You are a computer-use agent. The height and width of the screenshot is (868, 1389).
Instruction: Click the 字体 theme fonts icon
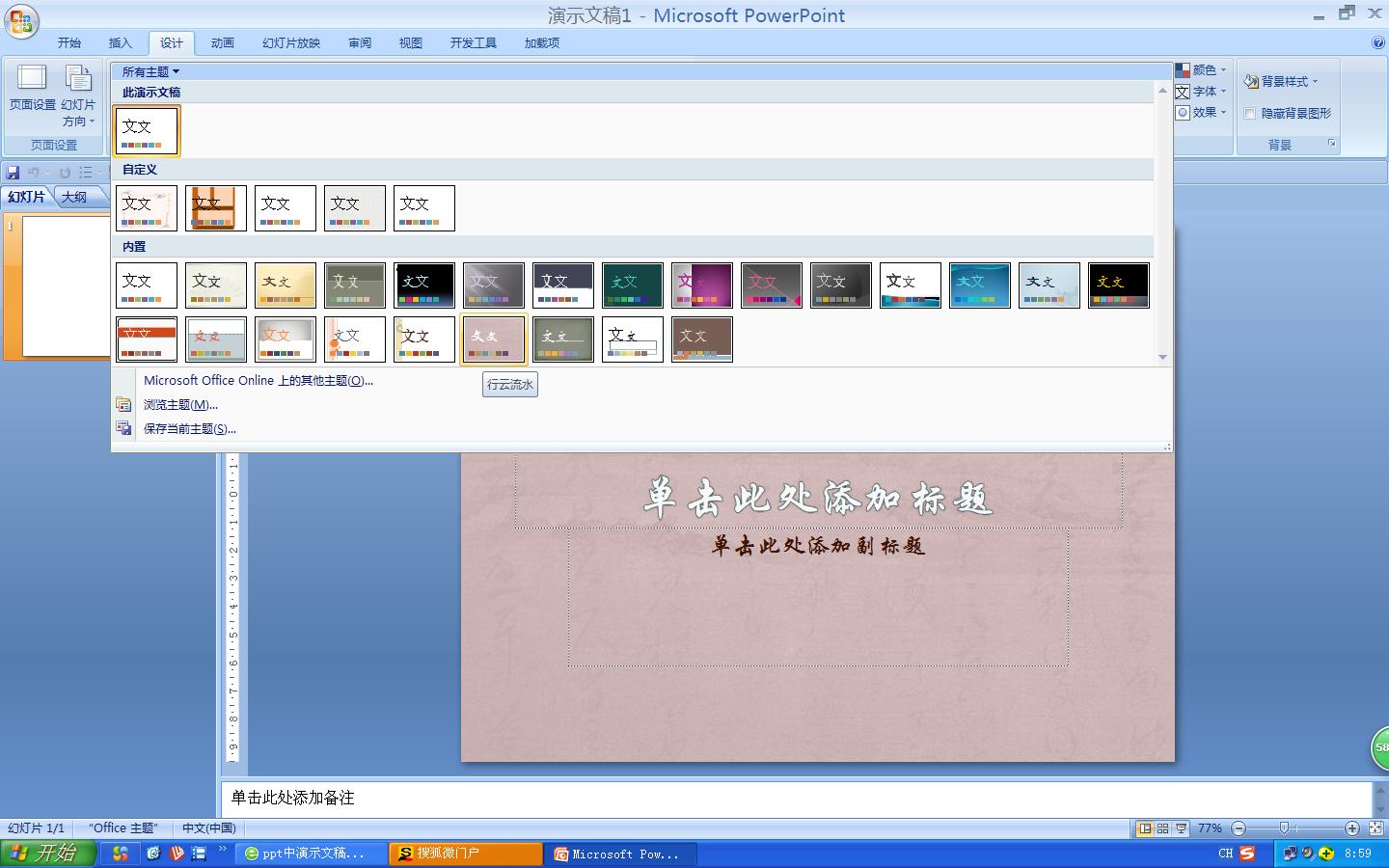point(1183,92)
